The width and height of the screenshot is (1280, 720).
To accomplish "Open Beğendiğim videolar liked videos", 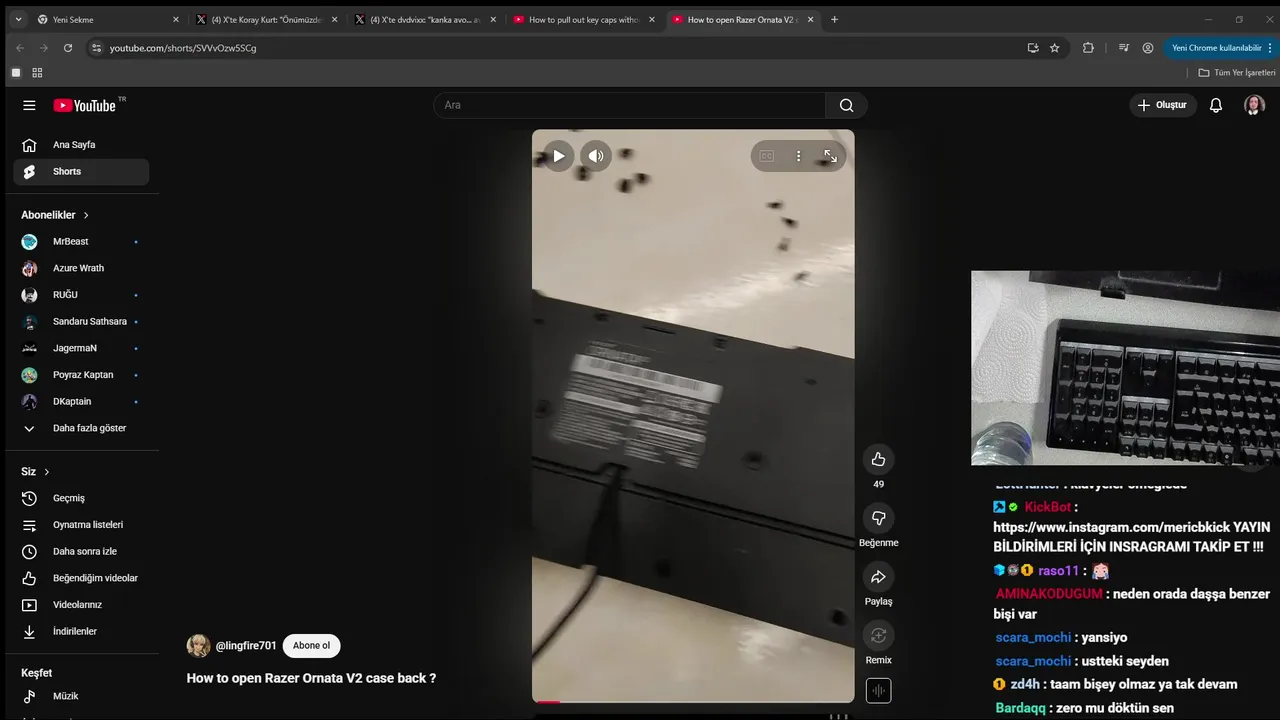I will (81, 578).
